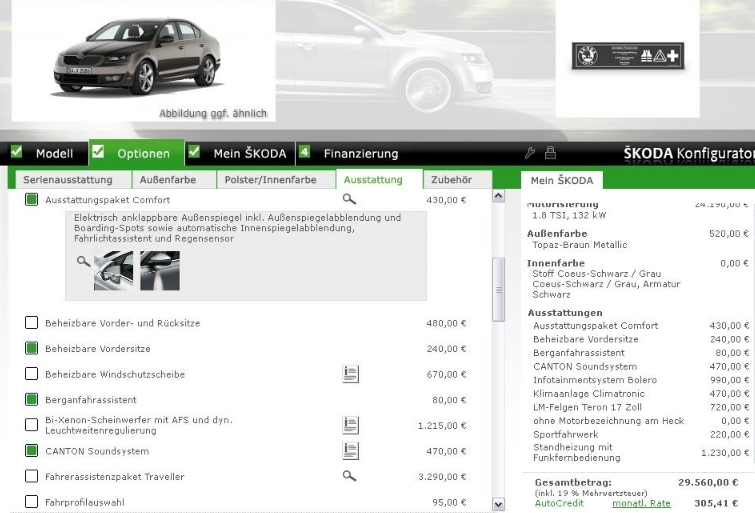The height and width of the screenshot is (513, 755).
Task: Check Bi-Xenon-Scheinwerfer mit AFS
Action: point(31,425)
